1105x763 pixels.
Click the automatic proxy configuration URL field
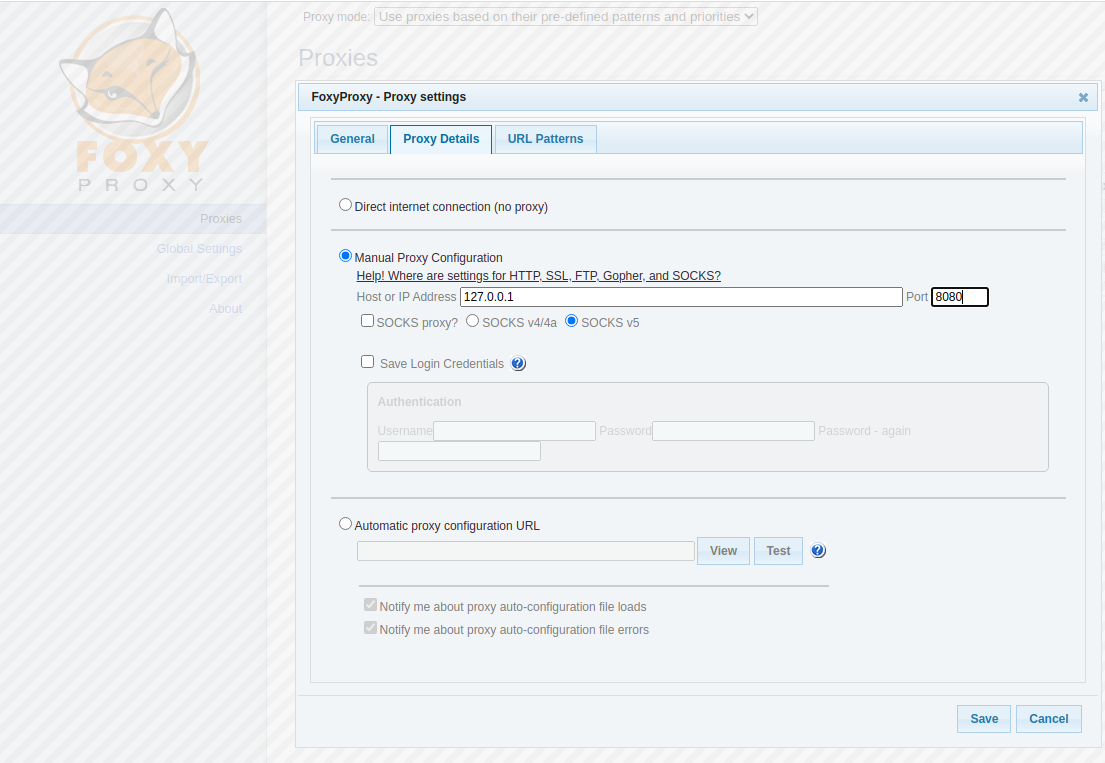pos(526,551)
